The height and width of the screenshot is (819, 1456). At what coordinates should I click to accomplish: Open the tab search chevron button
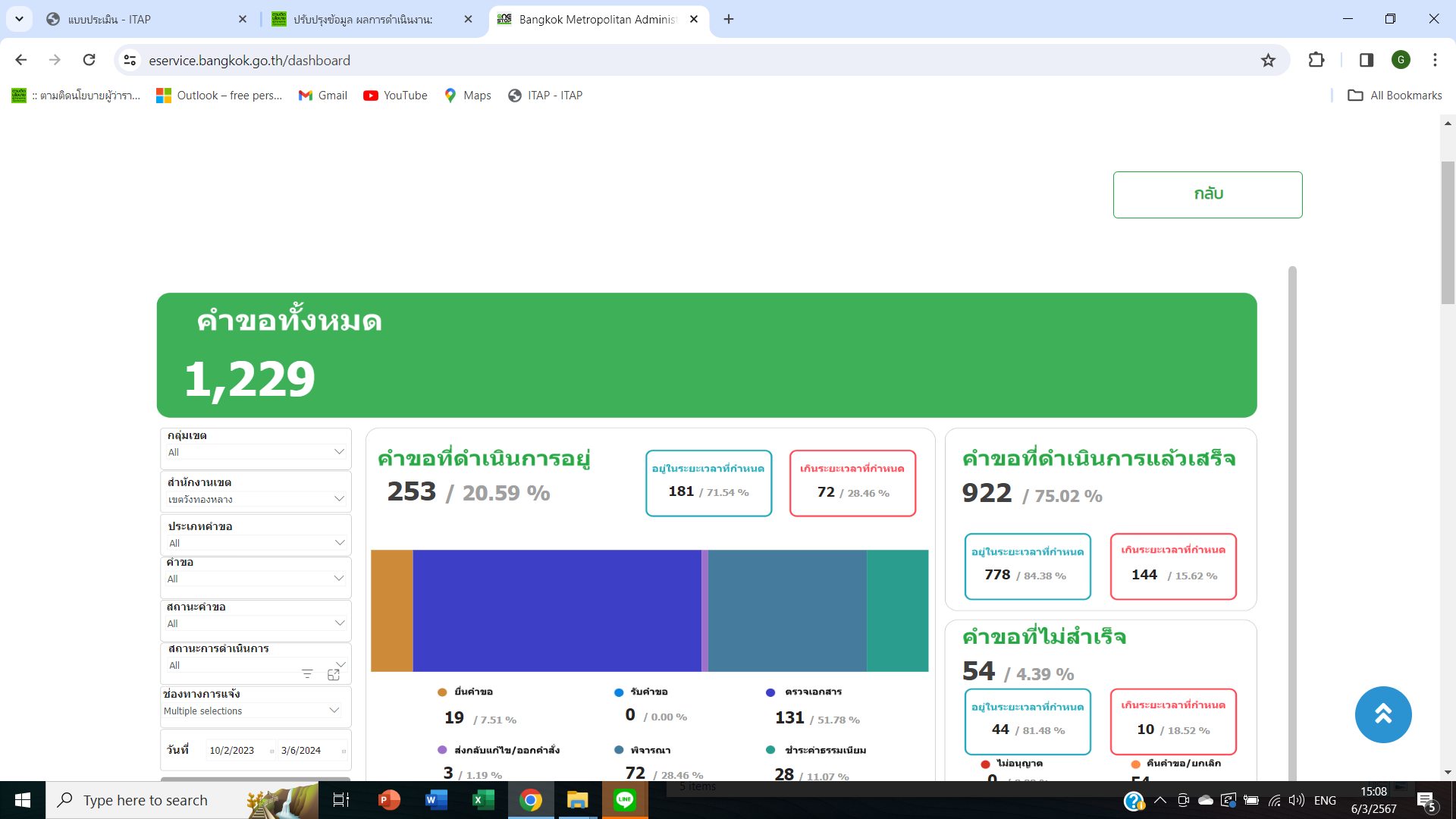pyautogui.click(x=19, y=19)
